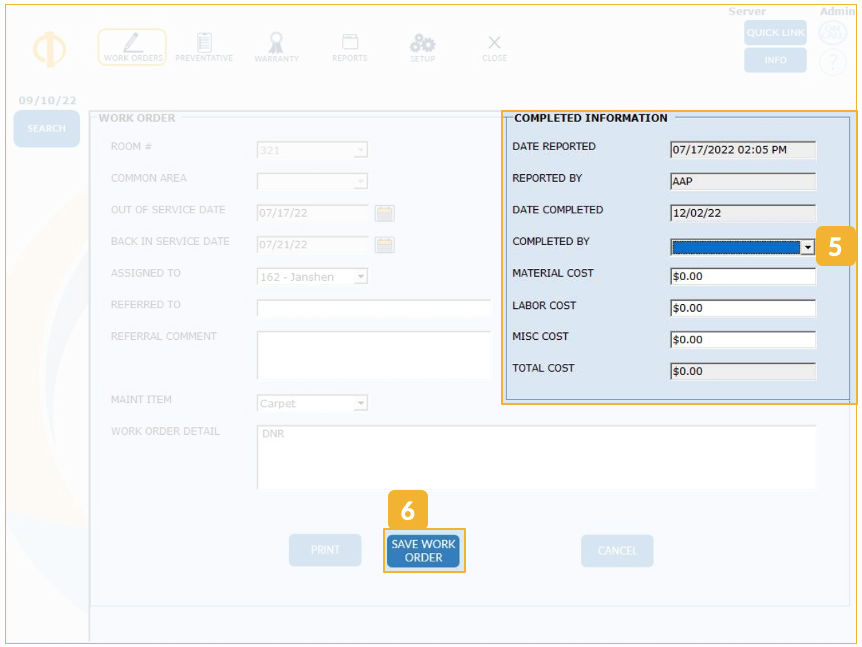Click the Close X icon in toolbar
This screenshot has height=647, width=862.
pyautogui.click(x=494, y=47)
